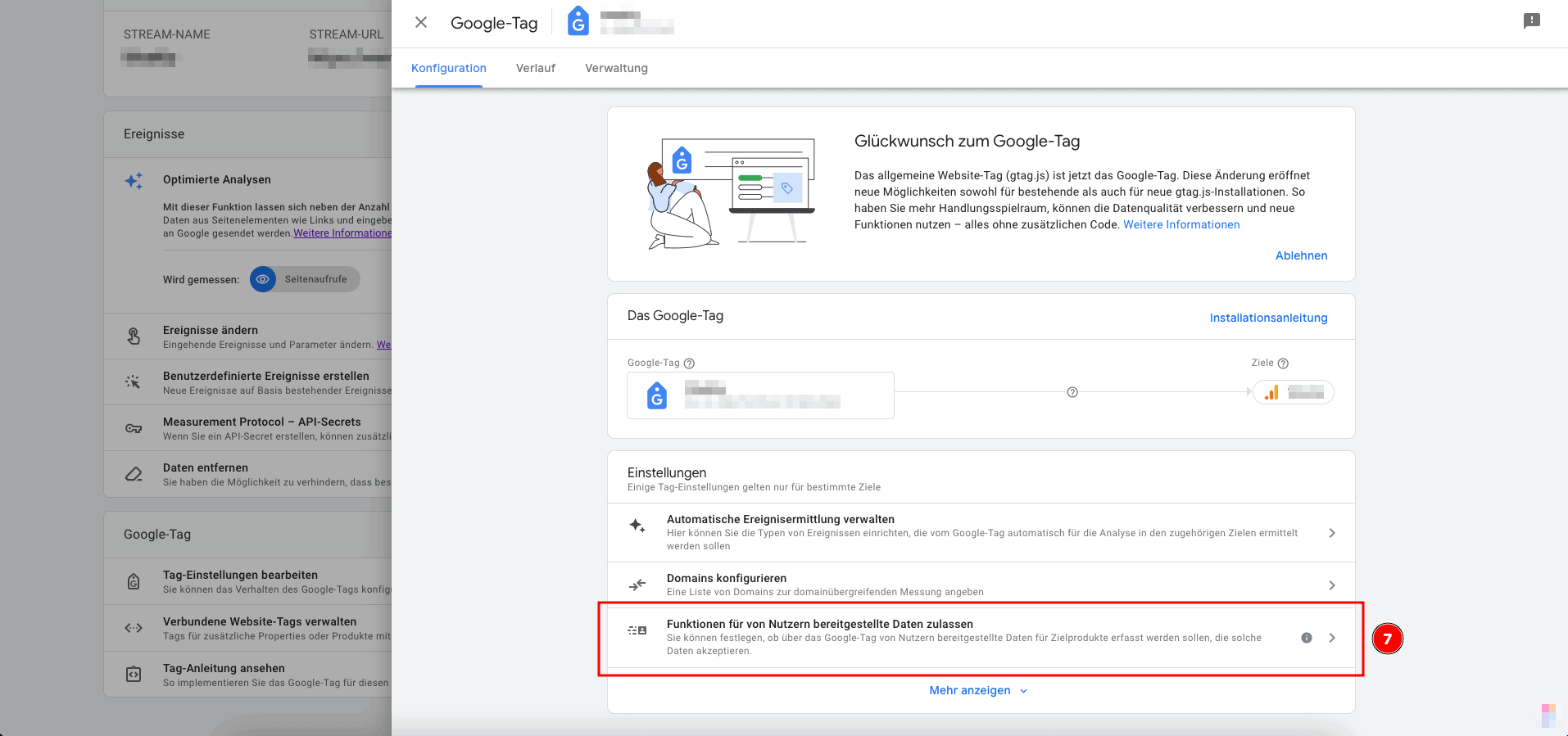Click the Google tag icon in header
This screenshot has height=736, width=1568.
(578, 21)
